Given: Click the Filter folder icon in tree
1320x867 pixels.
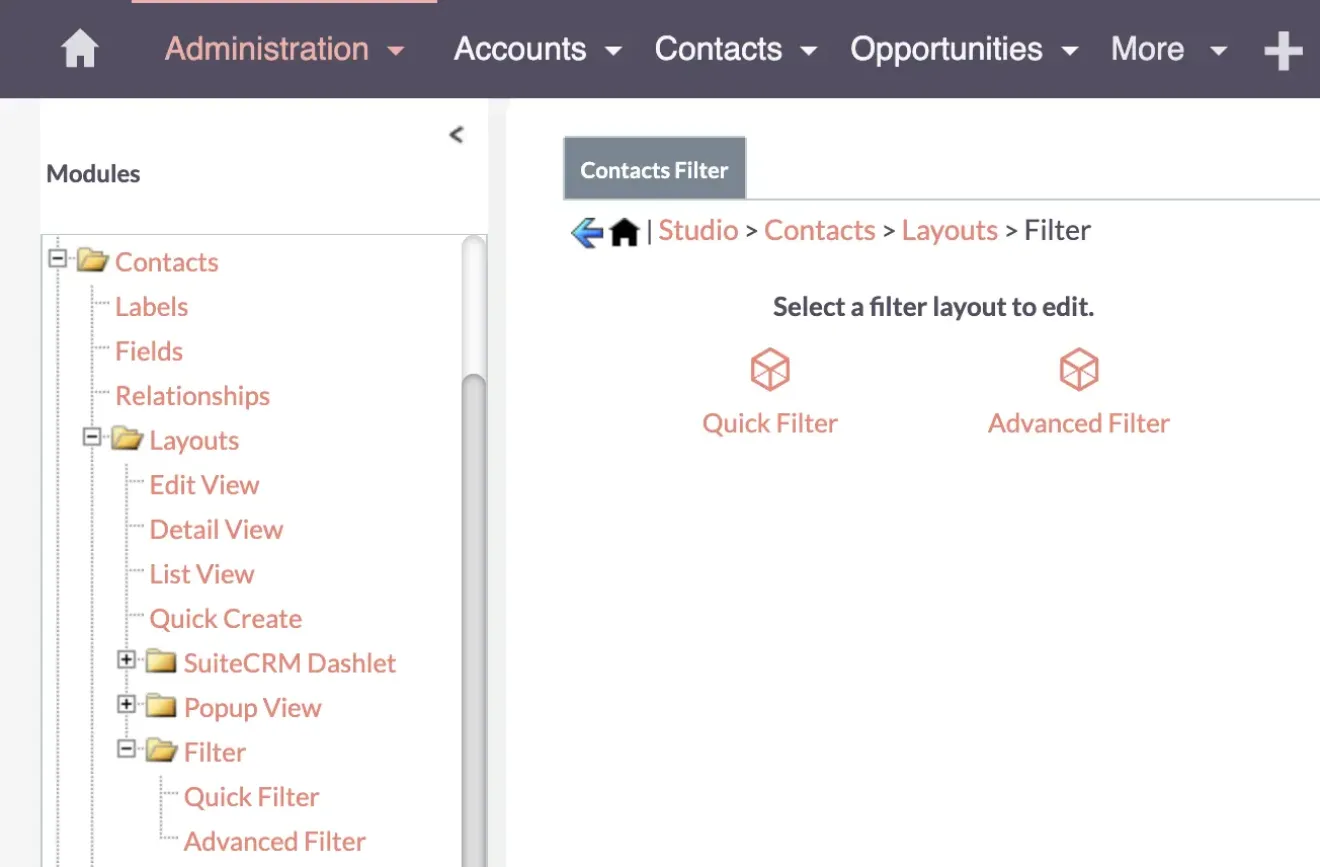Looking at the screenshot, I should 161,750.
